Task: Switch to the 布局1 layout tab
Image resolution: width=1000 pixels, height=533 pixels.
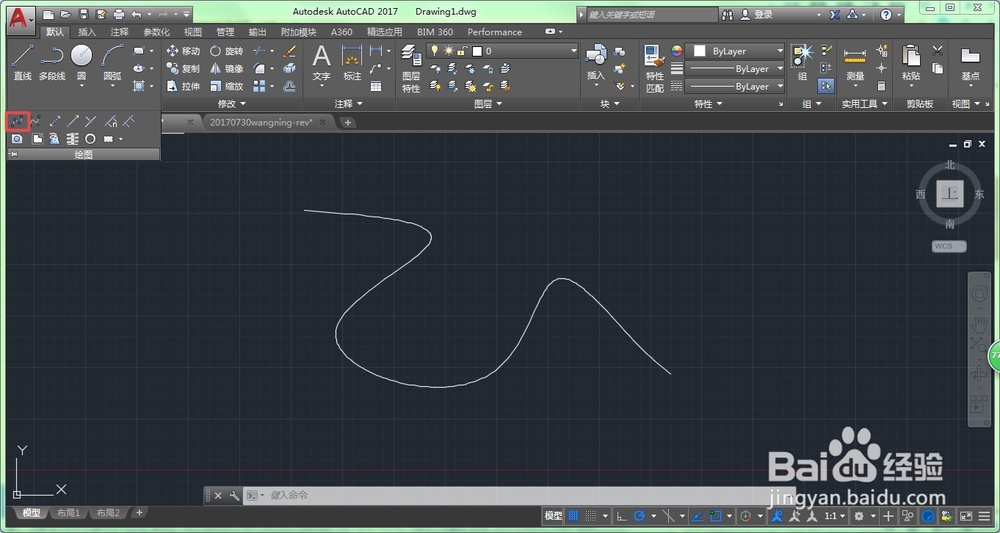Action: point(68,513)
